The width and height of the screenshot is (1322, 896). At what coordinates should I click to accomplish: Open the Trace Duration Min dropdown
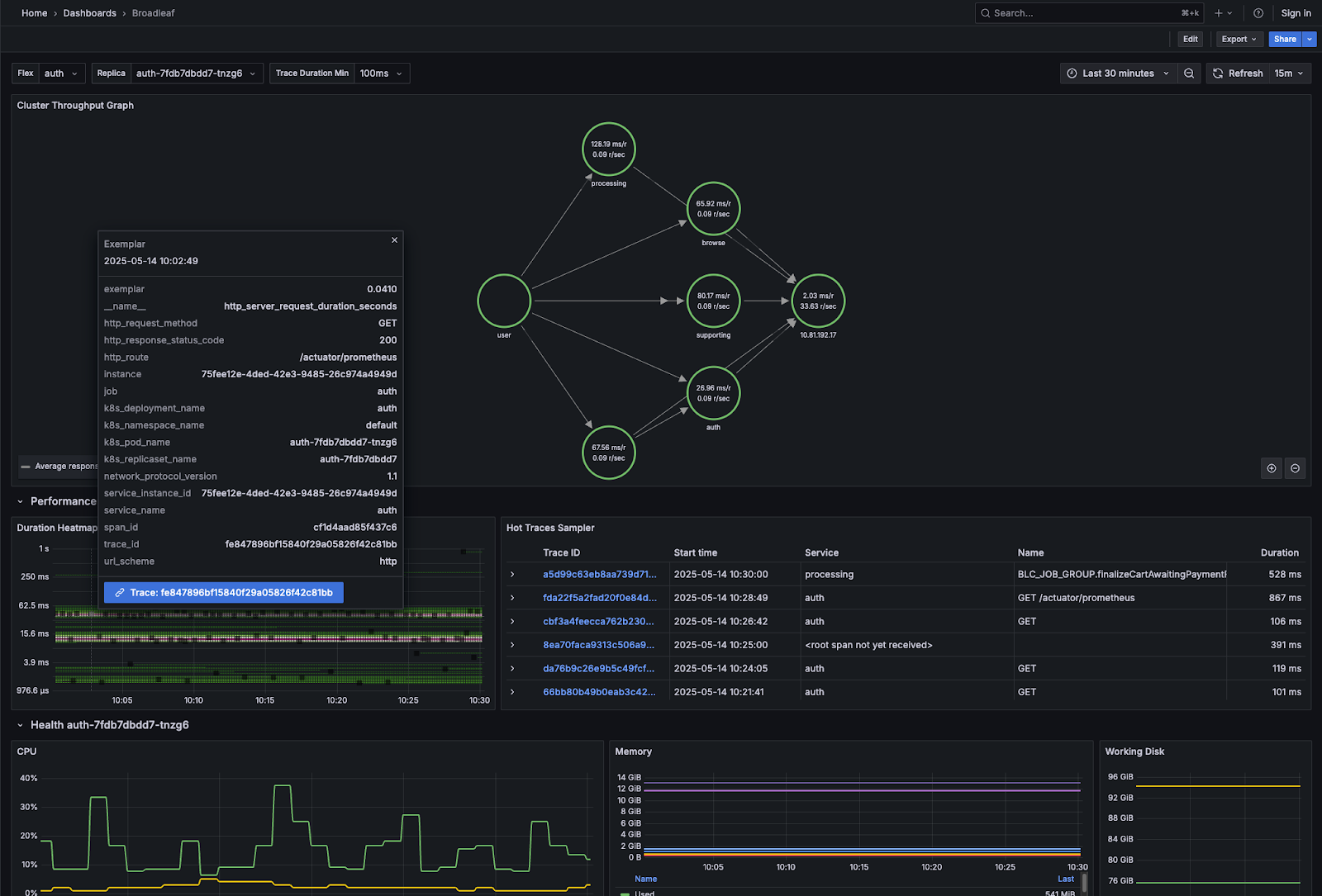pyautogui.click(x=380, y=73)
